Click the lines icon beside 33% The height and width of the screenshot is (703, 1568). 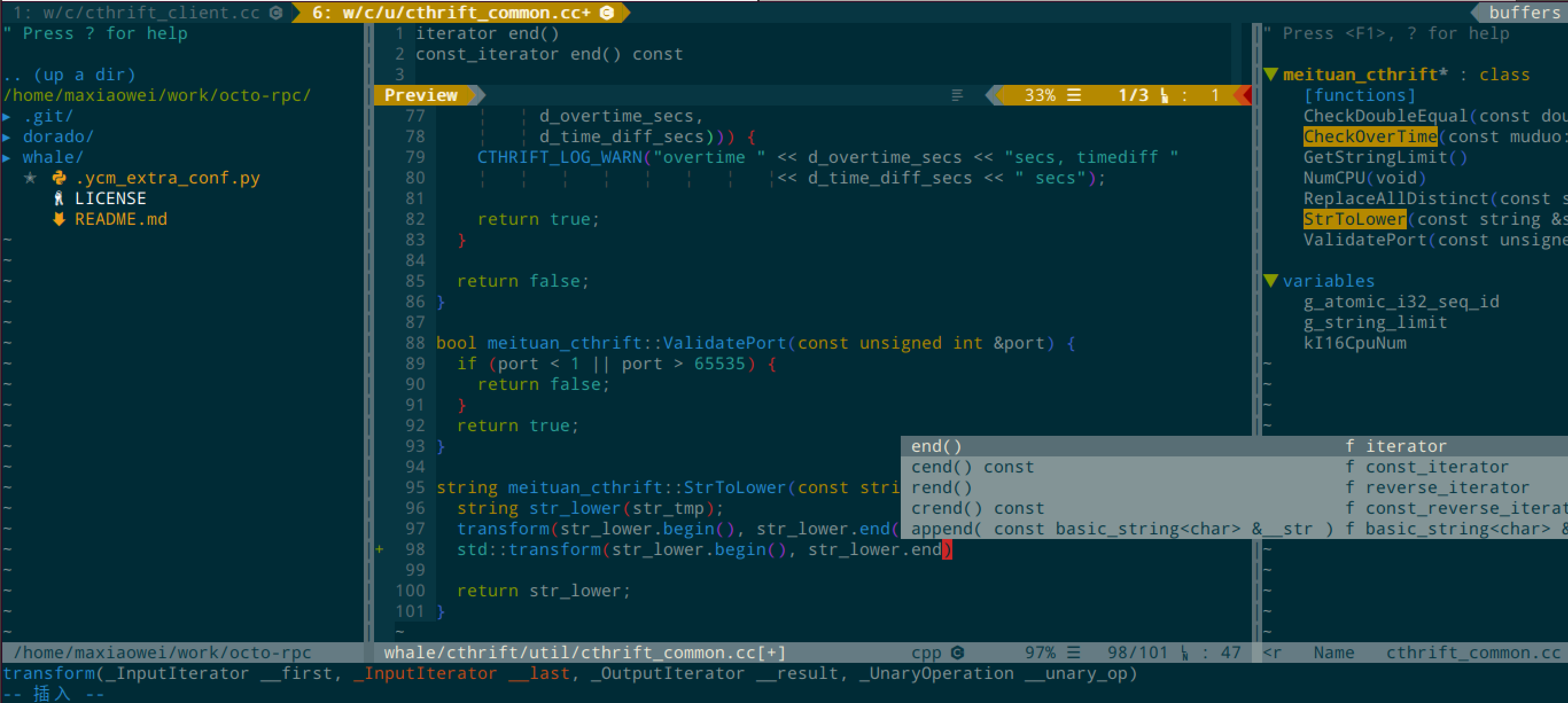point(1075,95)
